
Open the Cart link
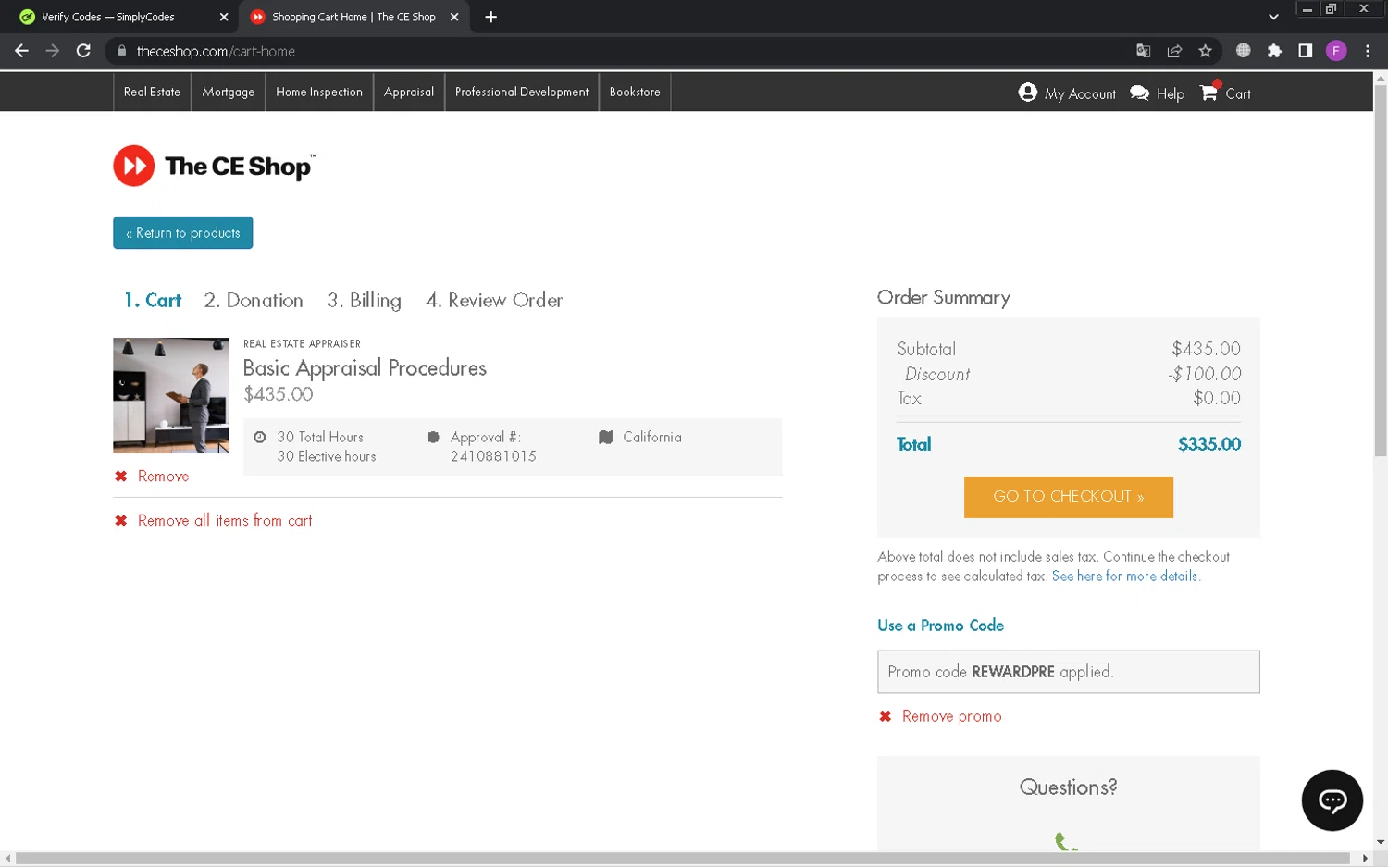point(1238,93)
